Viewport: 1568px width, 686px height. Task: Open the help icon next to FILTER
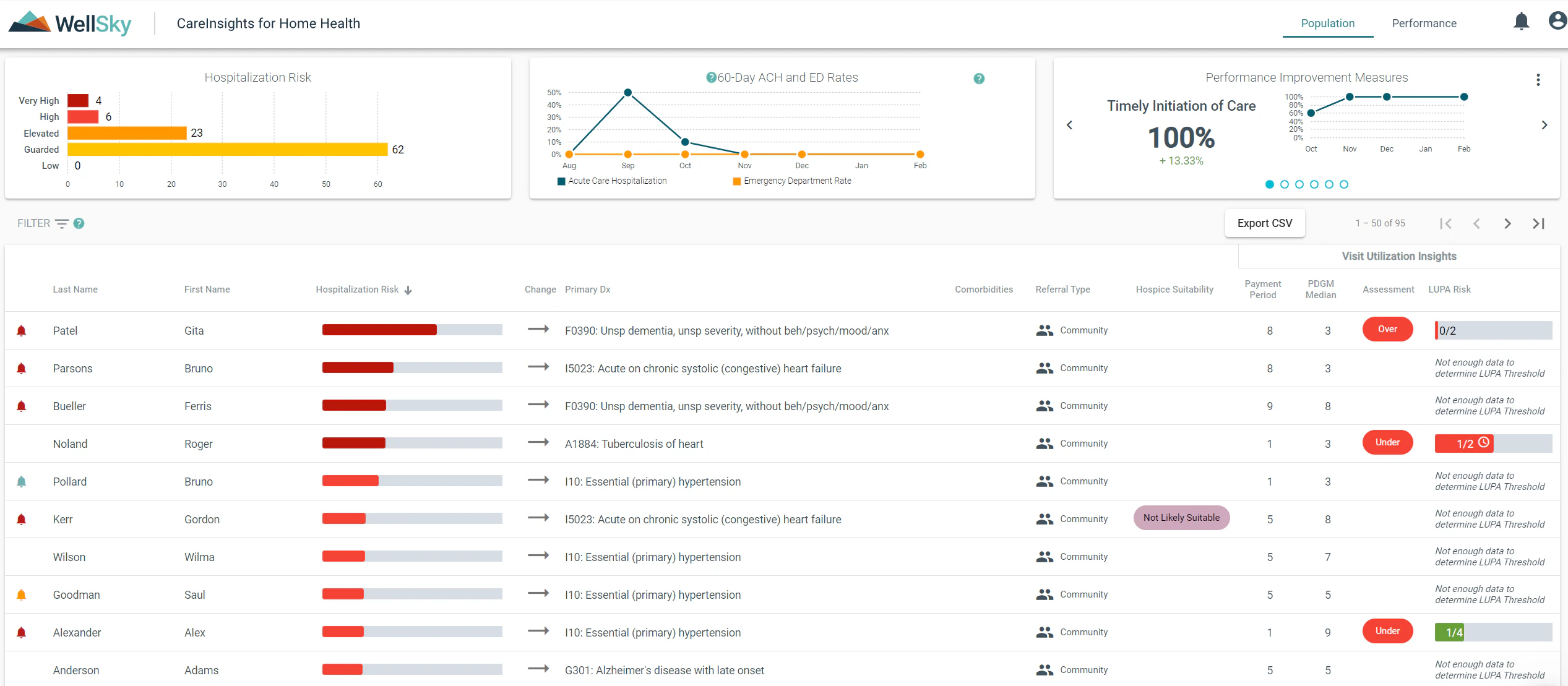(79, 223)
